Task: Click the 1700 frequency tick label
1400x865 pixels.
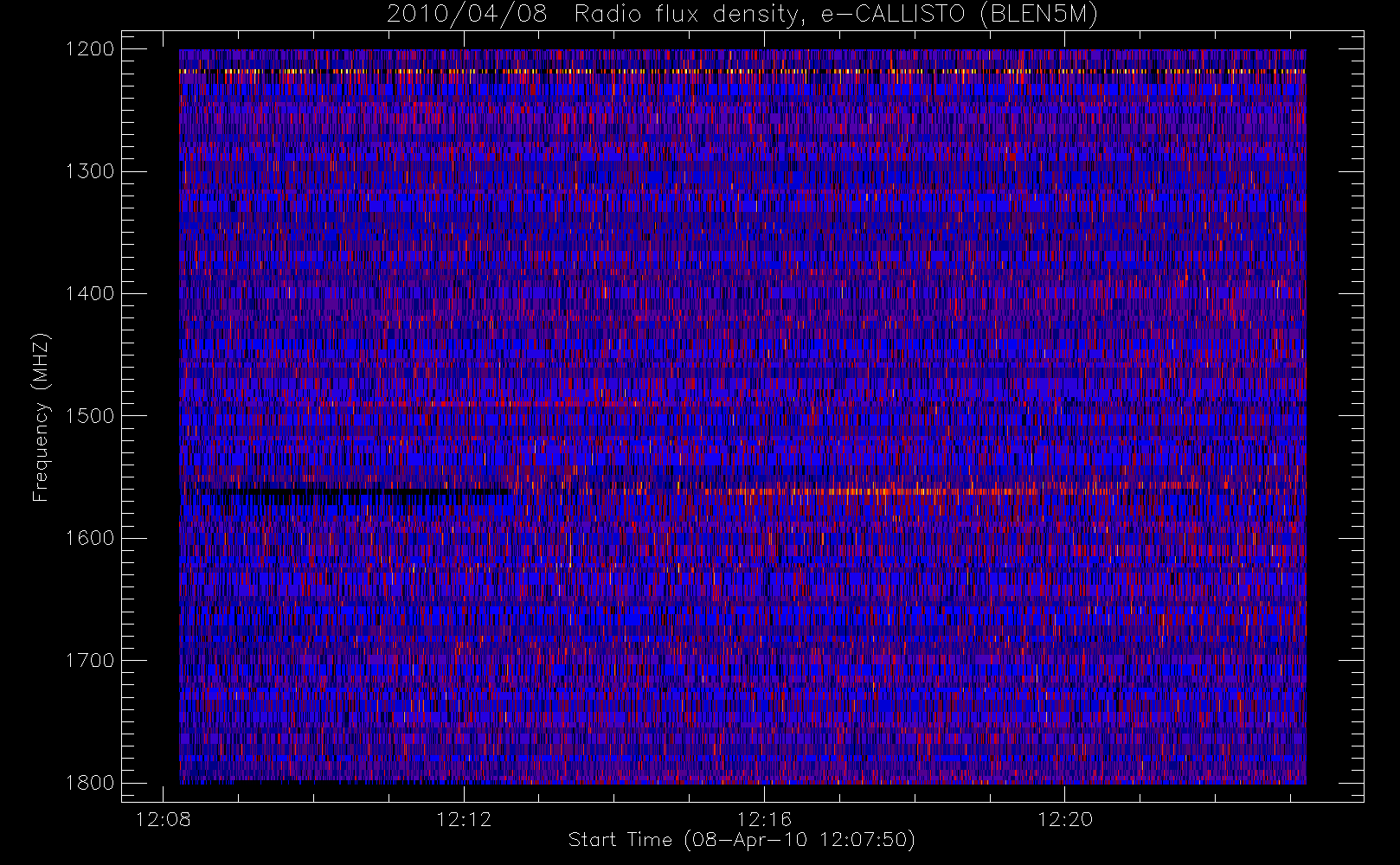Action: [90, 661]
